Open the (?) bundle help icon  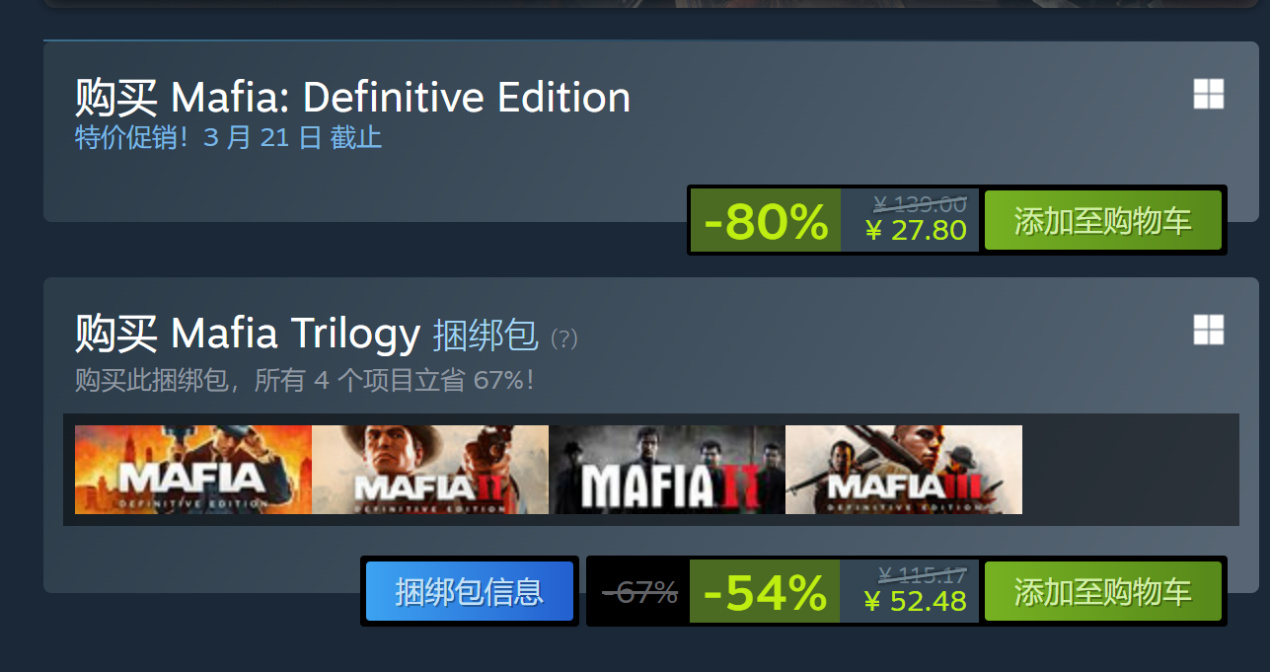(x=564, y=338)
